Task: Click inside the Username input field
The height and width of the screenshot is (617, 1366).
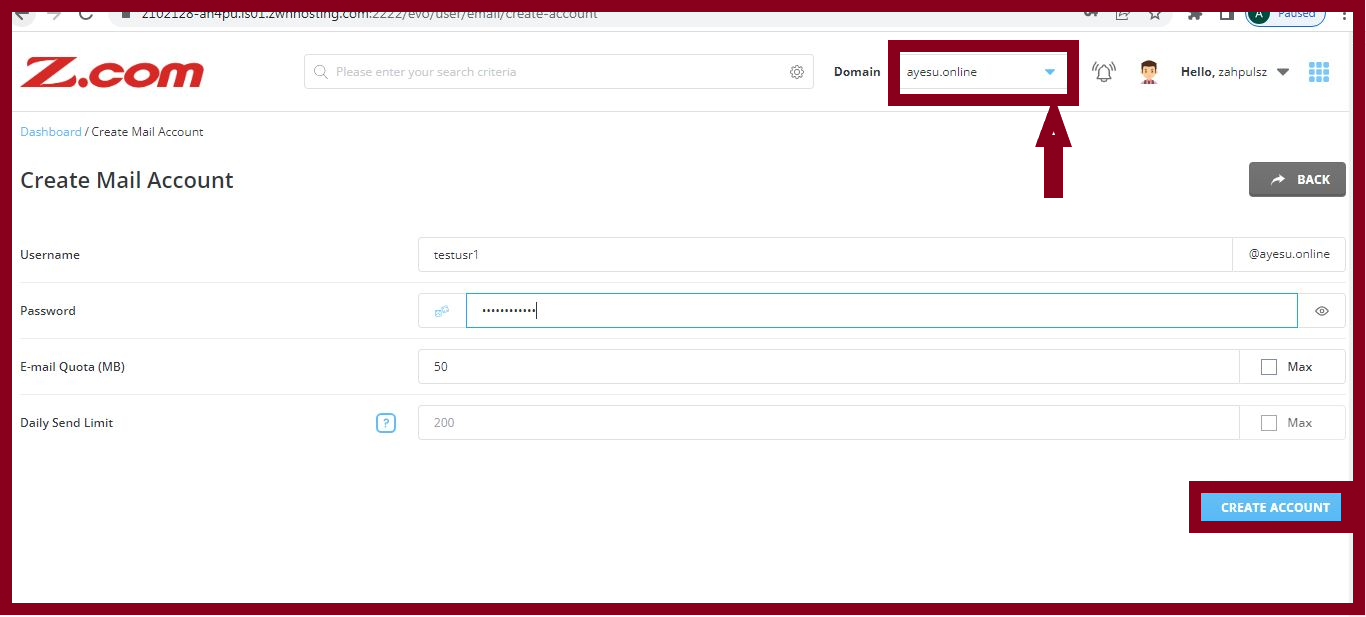Action: [x=700, y=254]
